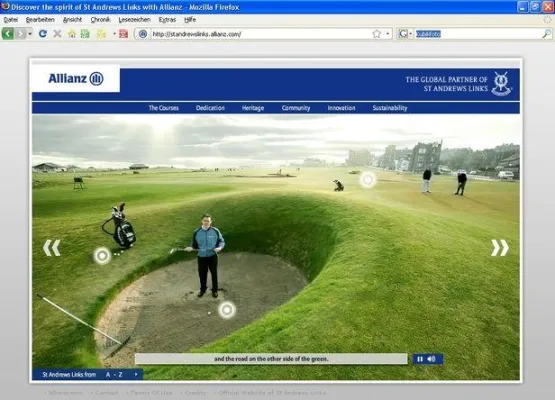Open the small dropdown arrow after the yellow star
Viewport: 555px width, 400px height.
(114, 34)
